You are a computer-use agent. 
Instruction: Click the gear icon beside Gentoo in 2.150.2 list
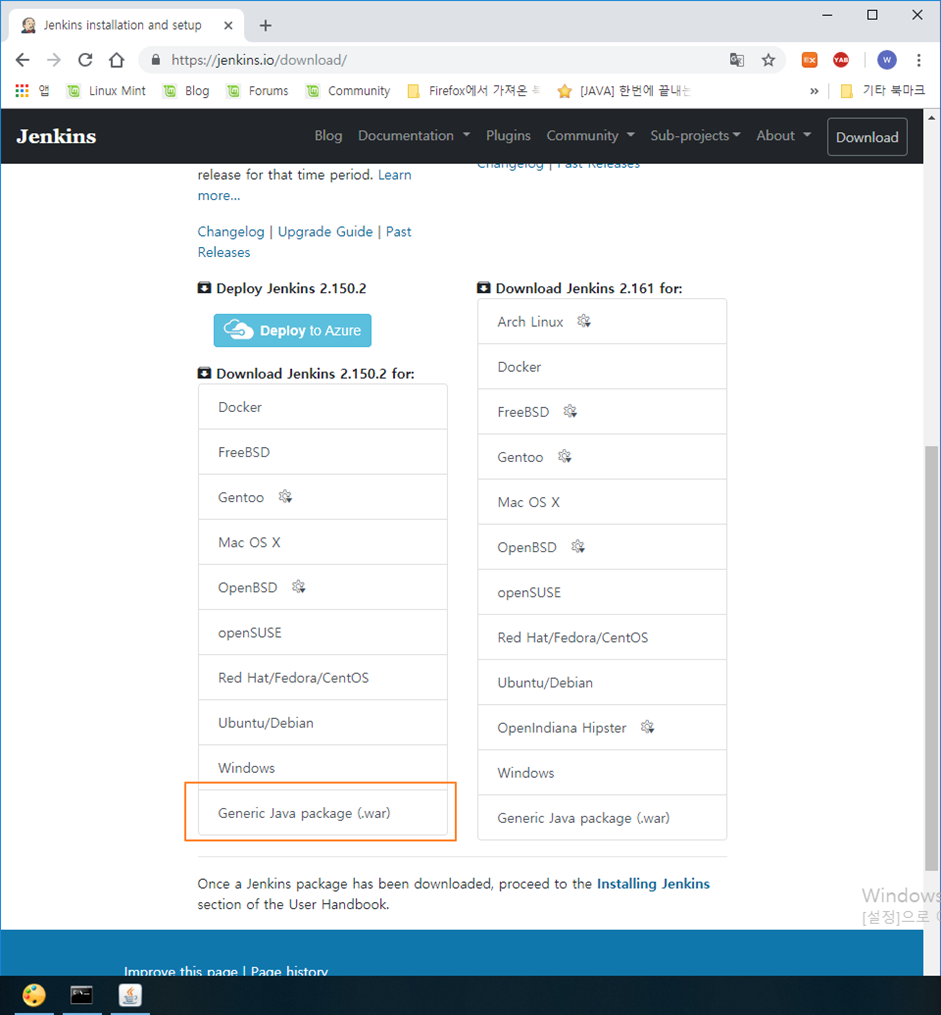pos(285,496)
